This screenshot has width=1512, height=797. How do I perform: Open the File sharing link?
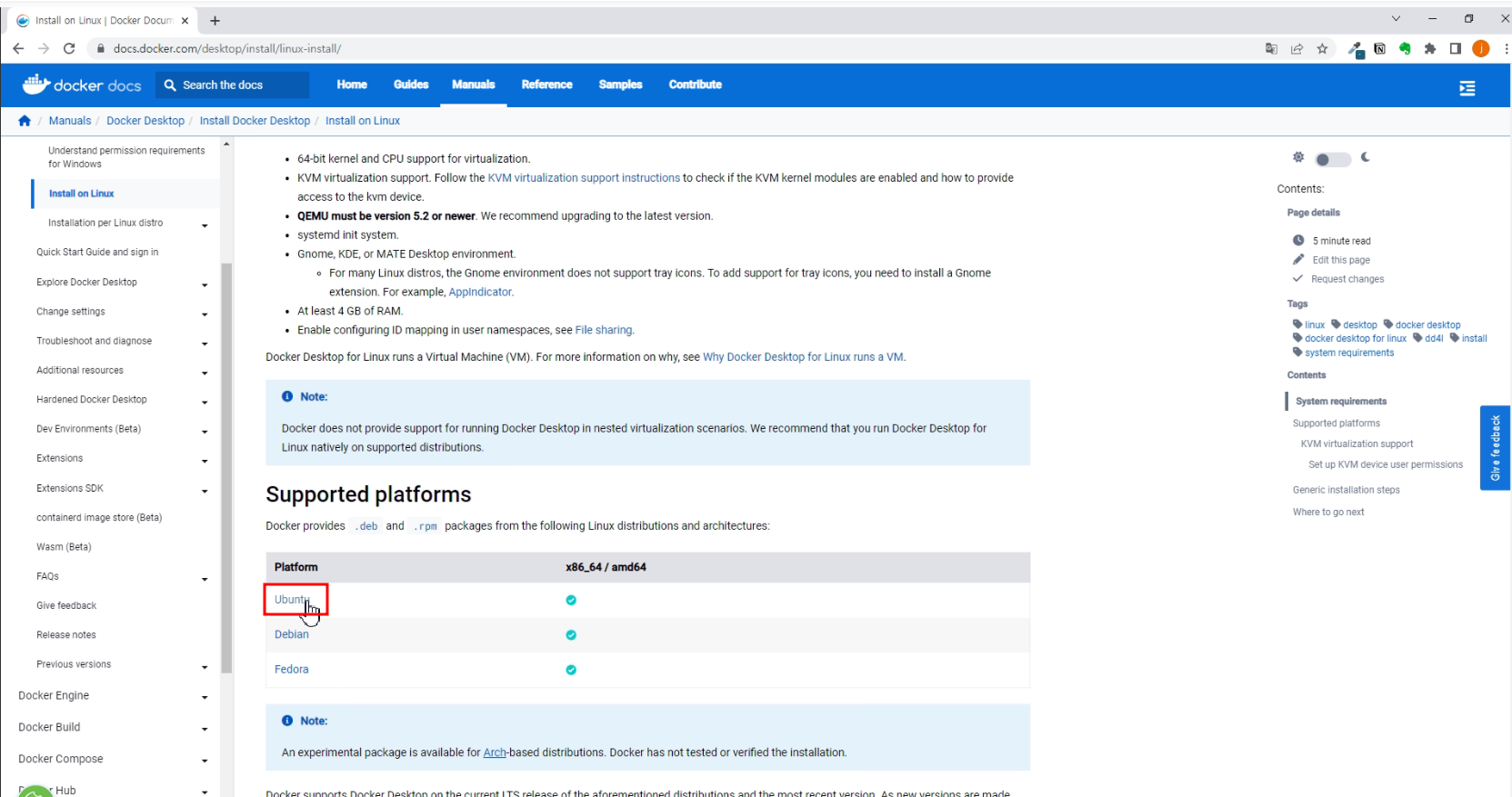point(604,330)
